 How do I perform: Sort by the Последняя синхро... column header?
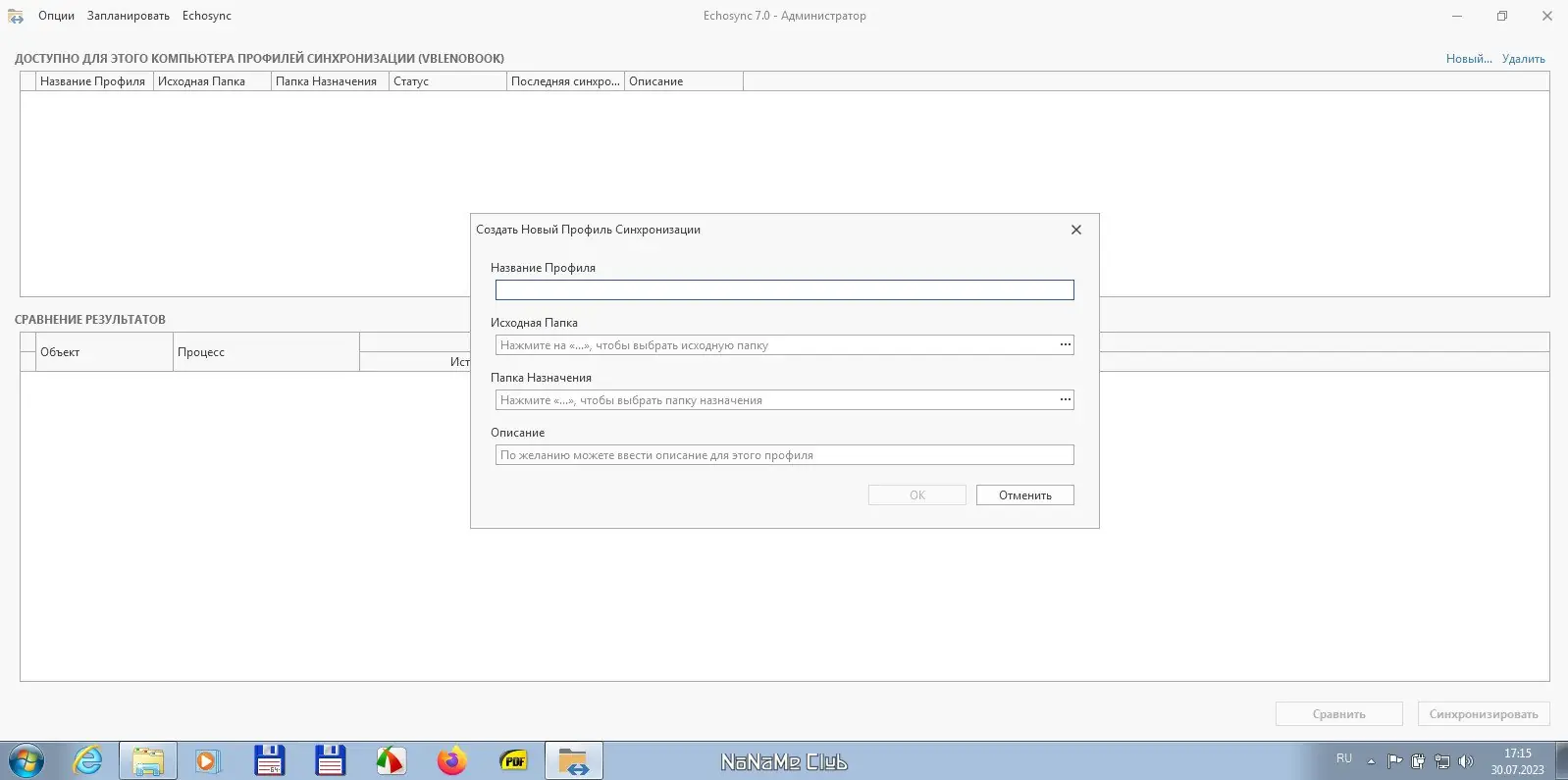tap(565, 81)
